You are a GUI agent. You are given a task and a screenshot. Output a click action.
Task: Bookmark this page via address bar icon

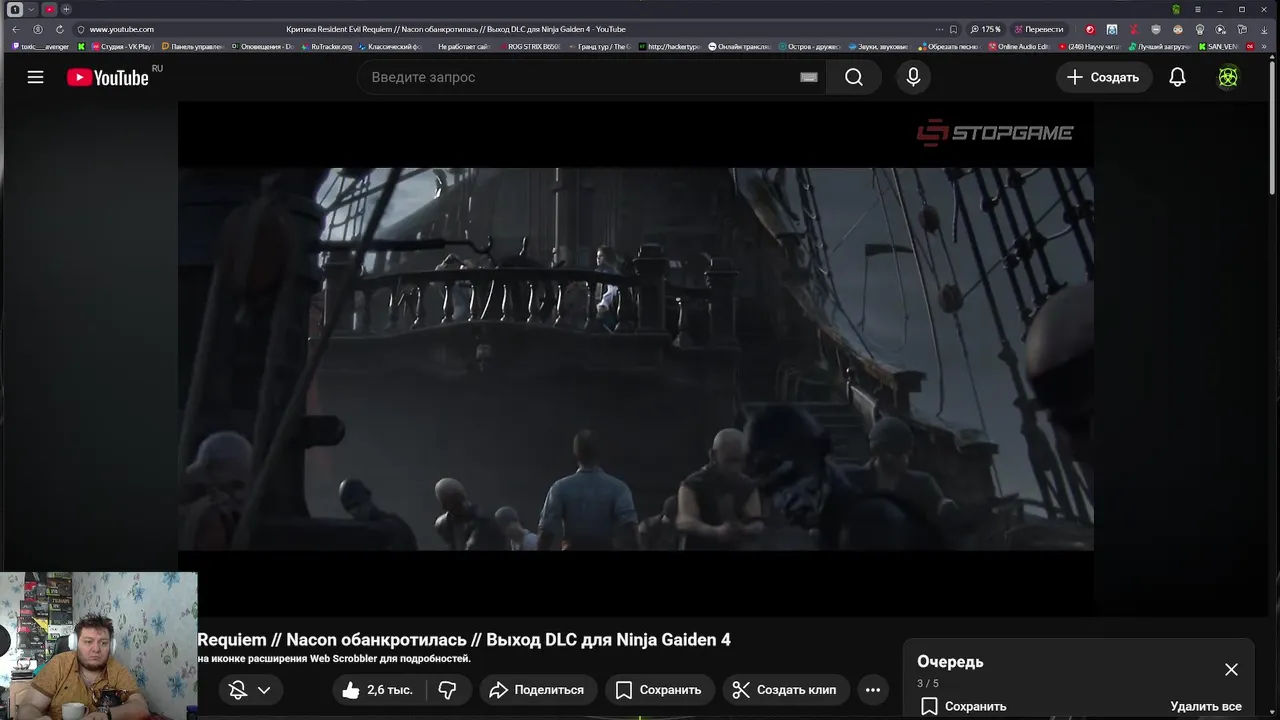click(953, 30)
